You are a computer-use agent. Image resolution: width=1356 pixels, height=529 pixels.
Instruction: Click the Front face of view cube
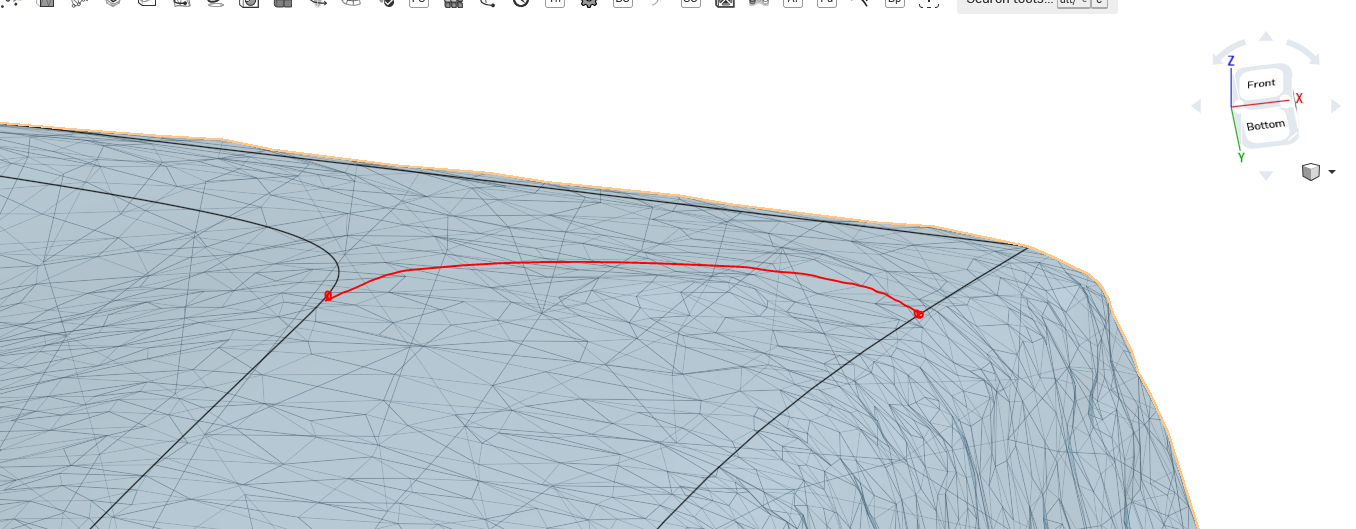(x=1261, y=84)
